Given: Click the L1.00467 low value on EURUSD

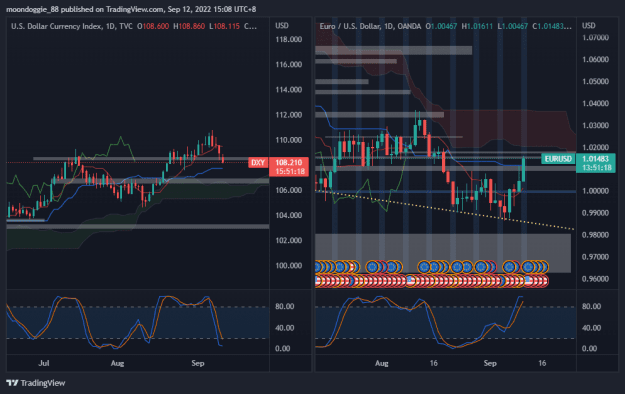Looking at the screenshot, I should (x=513, y=26).
